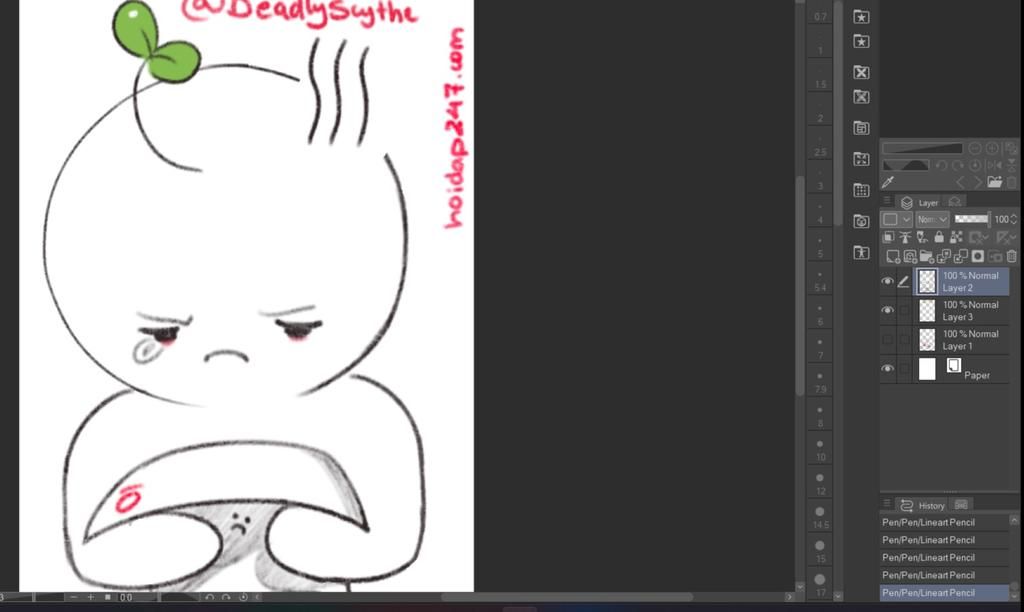This screenshot has height=612, width=1024.
Task: Select brush size 10 preset
Action: coord(820,450)
